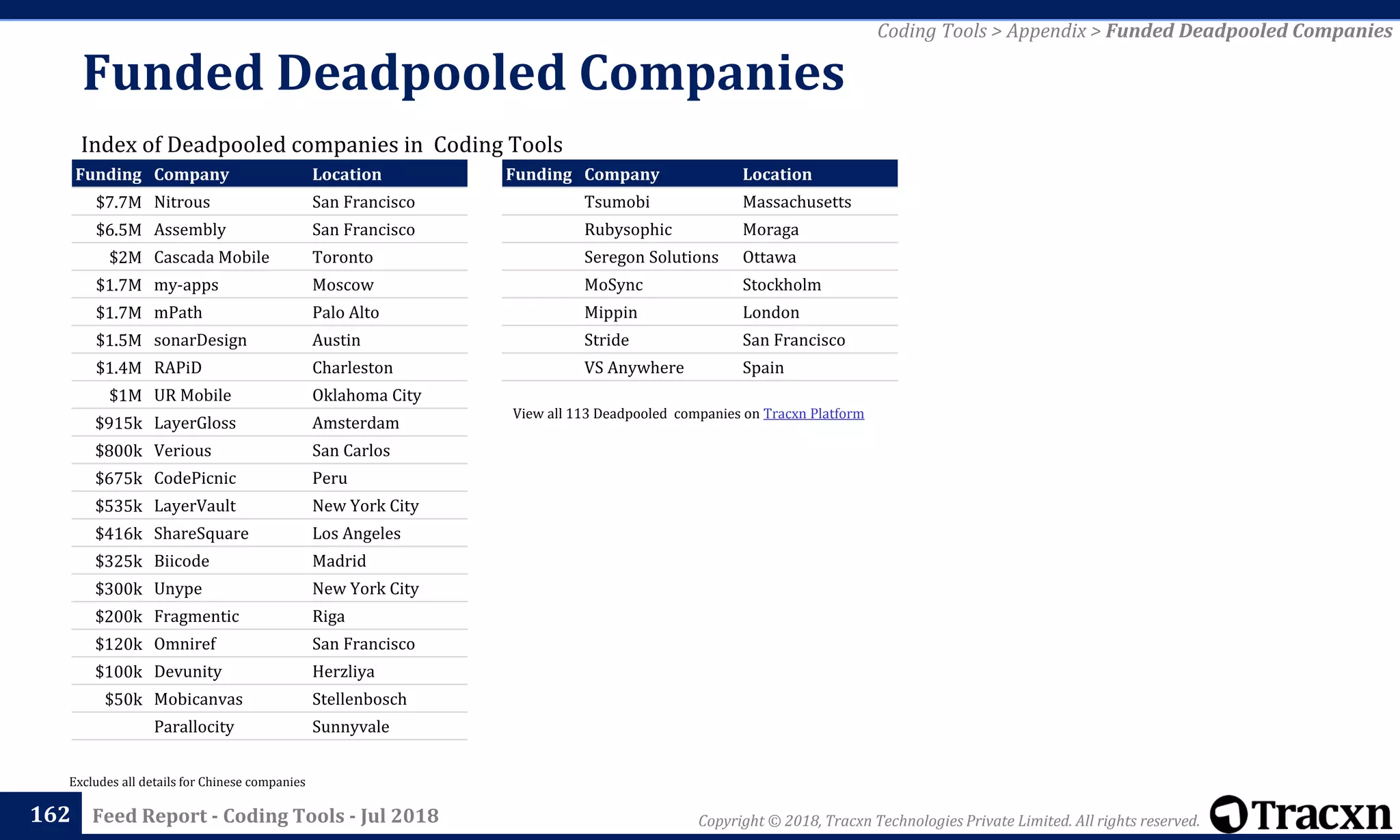Image resolution: width=1400 pixels, height=840 pixels.
Task: Click Rubysophic company name
Action: (628, 230)
